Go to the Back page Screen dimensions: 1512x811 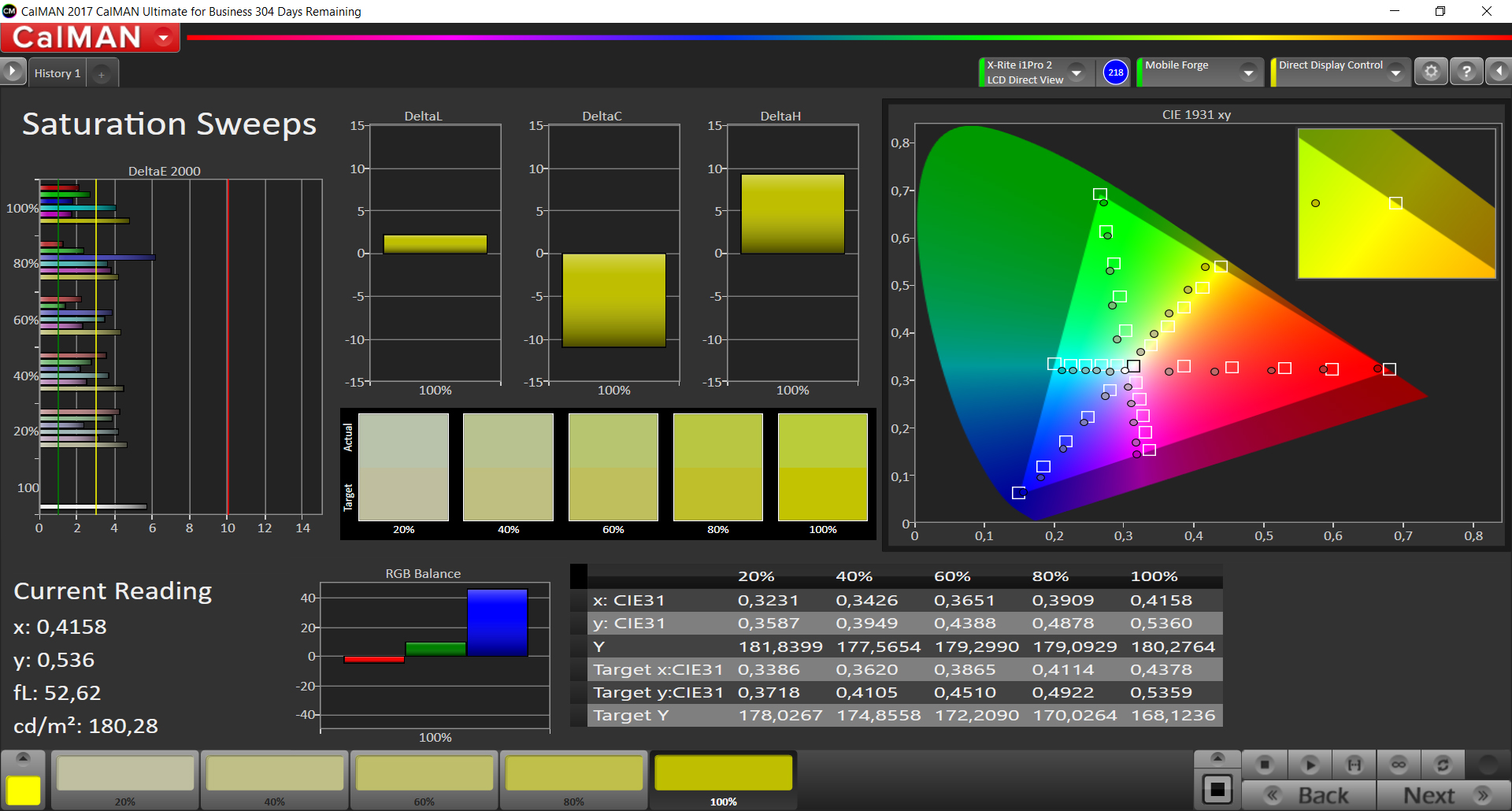click(1310, 795)
